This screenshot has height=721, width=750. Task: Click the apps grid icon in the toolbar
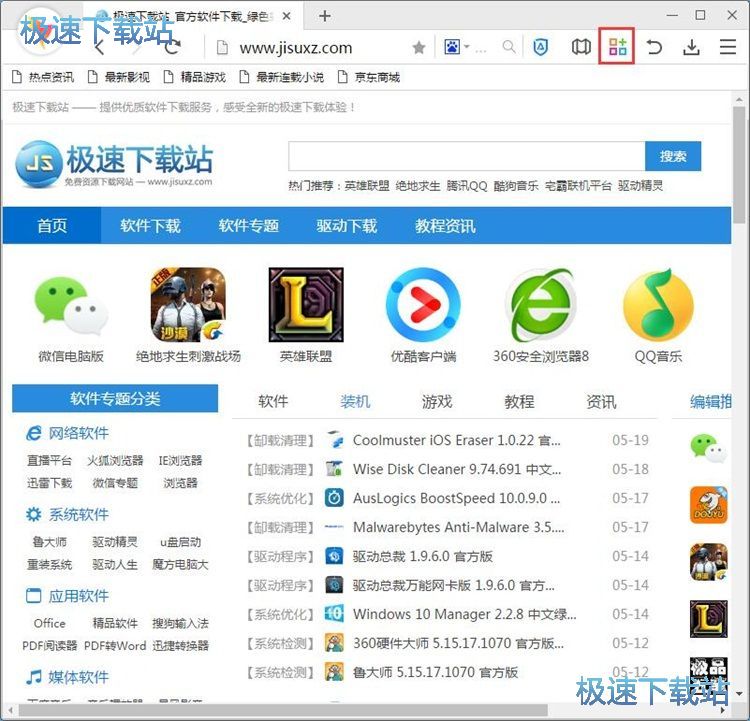(x=617, y=46)
